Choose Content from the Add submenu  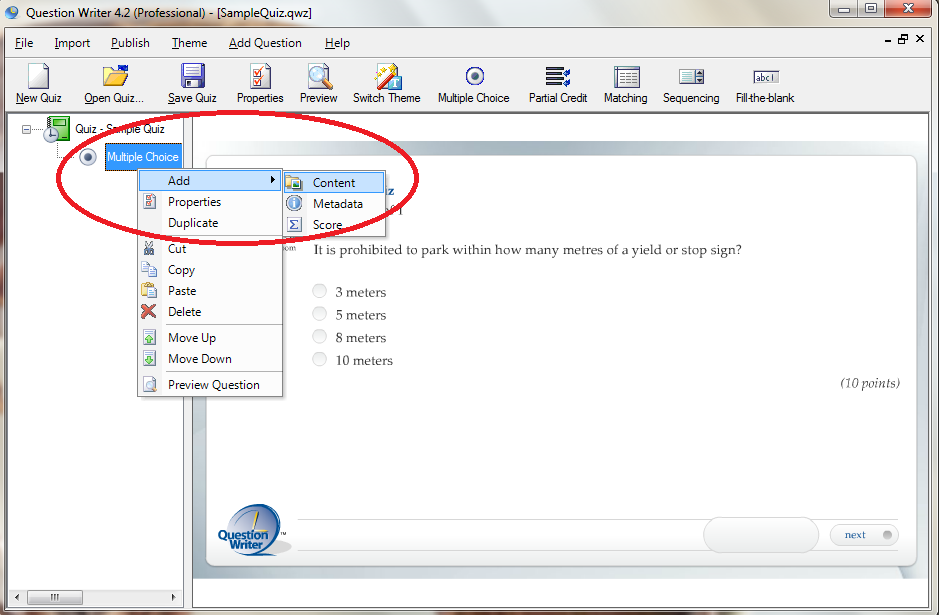[334, 183]
